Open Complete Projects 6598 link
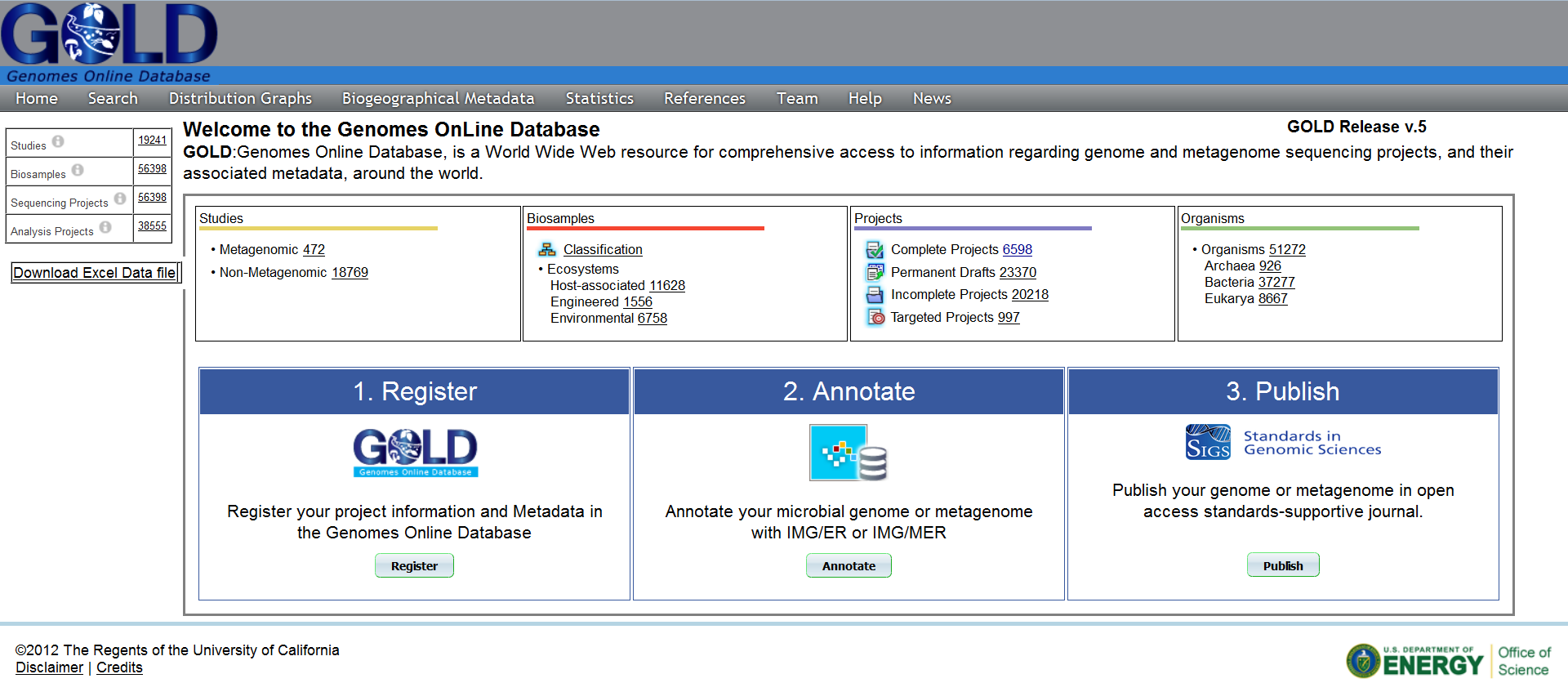The width and height of the screenshot is (1568, 683). 1018,249
